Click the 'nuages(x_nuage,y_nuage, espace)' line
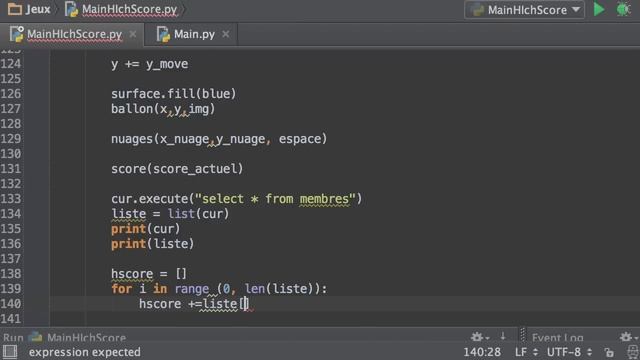640x360 pixels. (219, 139)
